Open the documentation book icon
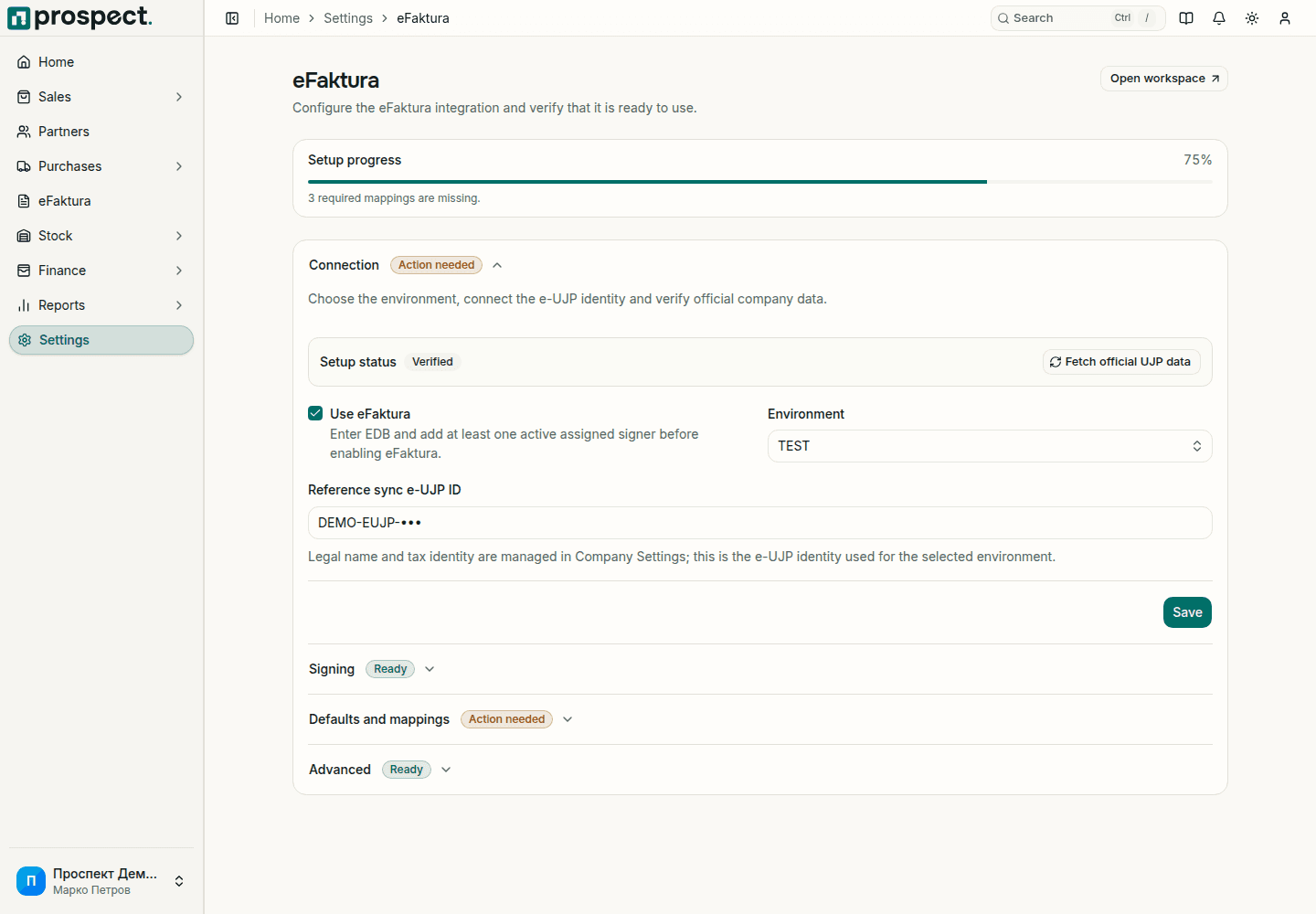The width and height of the screenshot is (1316, 914). click(1186, 18)
